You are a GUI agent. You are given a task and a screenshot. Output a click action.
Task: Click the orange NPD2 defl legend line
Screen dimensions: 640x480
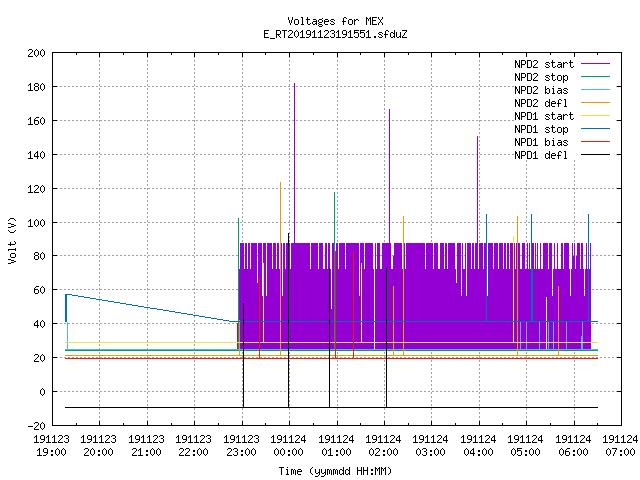tap(596, 102)
